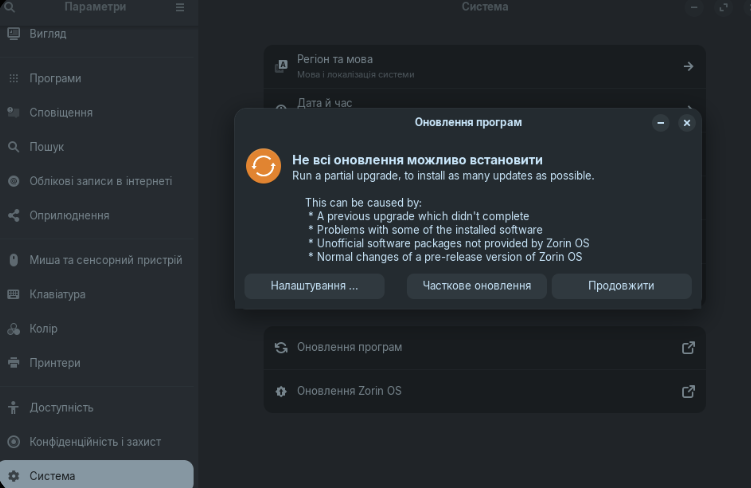Expand Регіон та мова row arrow
This screenshot has width=751, height=488.
tap(688, 66)
